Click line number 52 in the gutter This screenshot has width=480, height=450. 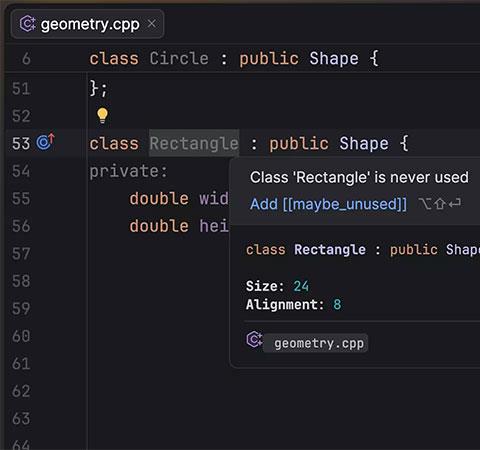coord(21,116)
